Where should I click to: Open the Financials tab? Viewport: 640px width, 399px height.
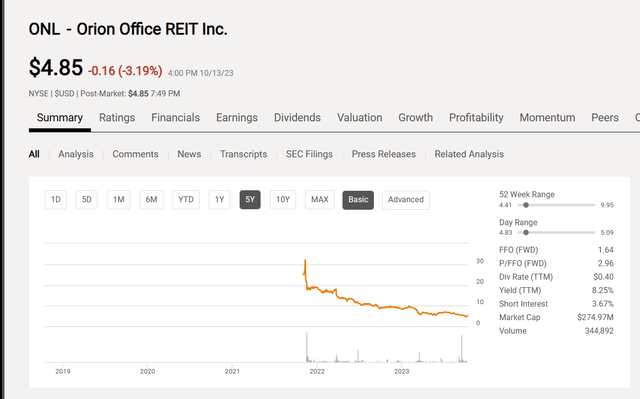pyautogui.click(x=176, y=117)
